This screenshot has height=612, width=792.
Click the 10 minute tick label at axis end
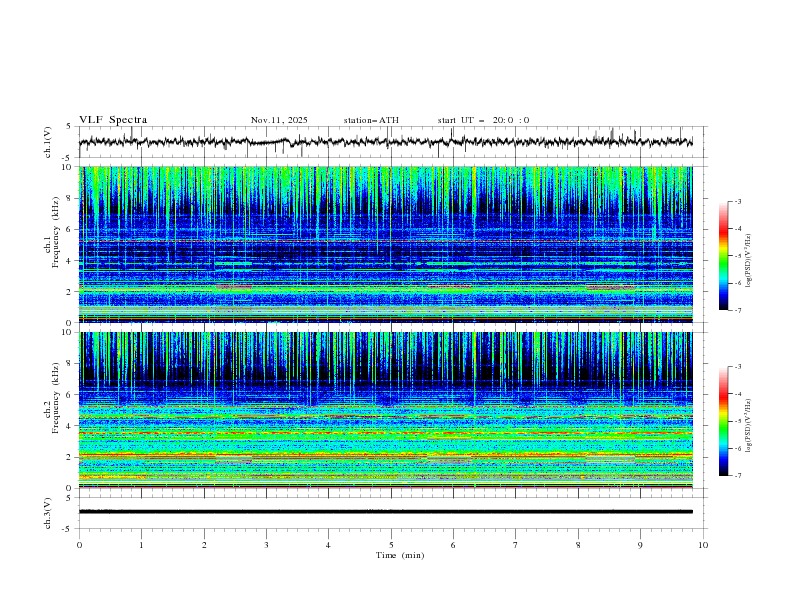pyautogui.click(x=703, y=544)
